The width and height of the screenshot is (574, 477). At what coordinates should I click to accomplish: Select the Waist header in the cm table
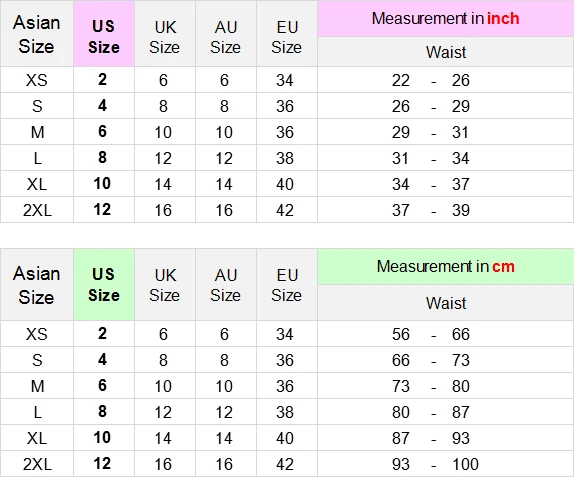[446, 303]
